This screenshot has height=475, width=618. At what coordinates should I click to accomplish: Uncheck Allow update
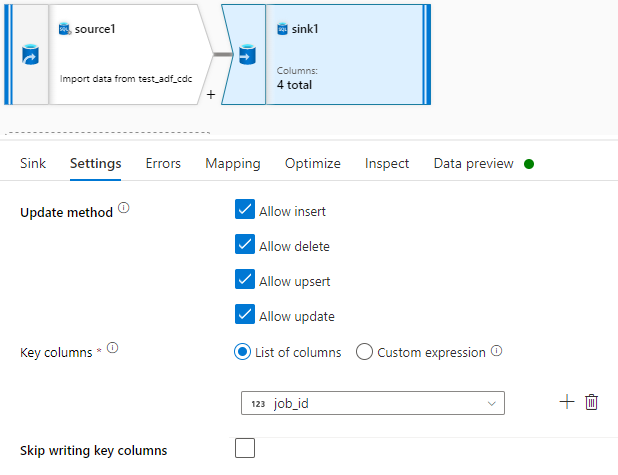tap(245, 314)
